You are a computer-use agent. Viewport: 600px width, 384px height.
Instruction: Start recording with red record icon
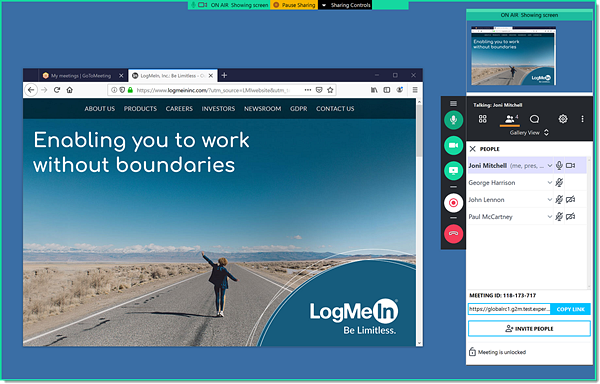click(453, 203)
